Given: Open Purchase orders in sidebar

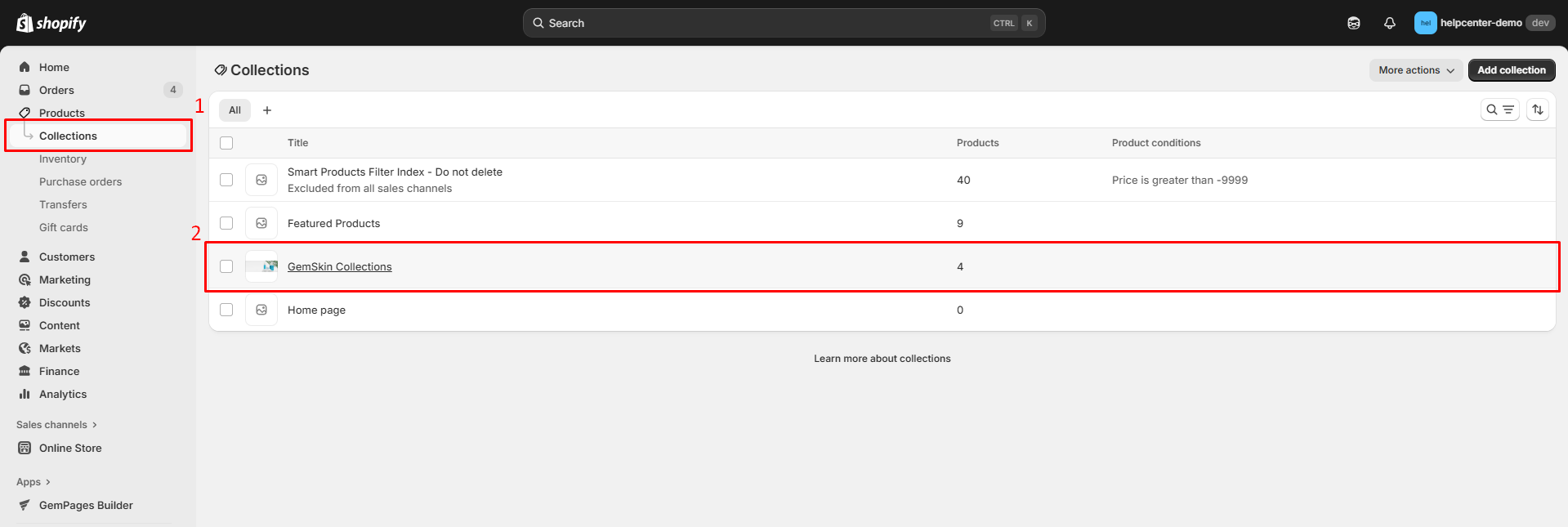Looking at the screenshot, I should [x=80, y=181].
